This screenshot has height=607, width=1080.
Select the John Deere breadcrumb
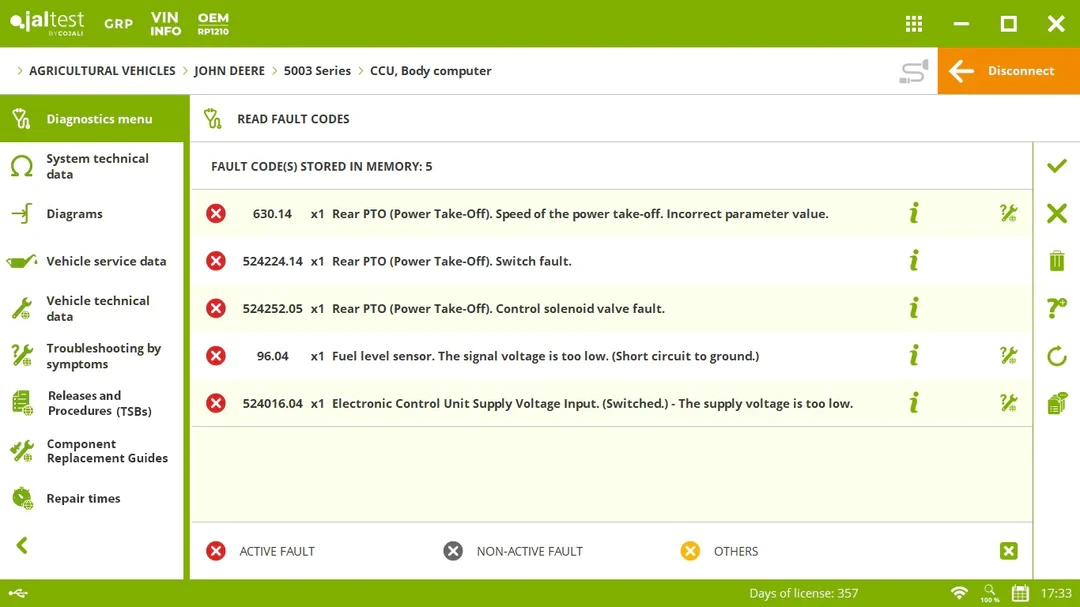(229, 71)
